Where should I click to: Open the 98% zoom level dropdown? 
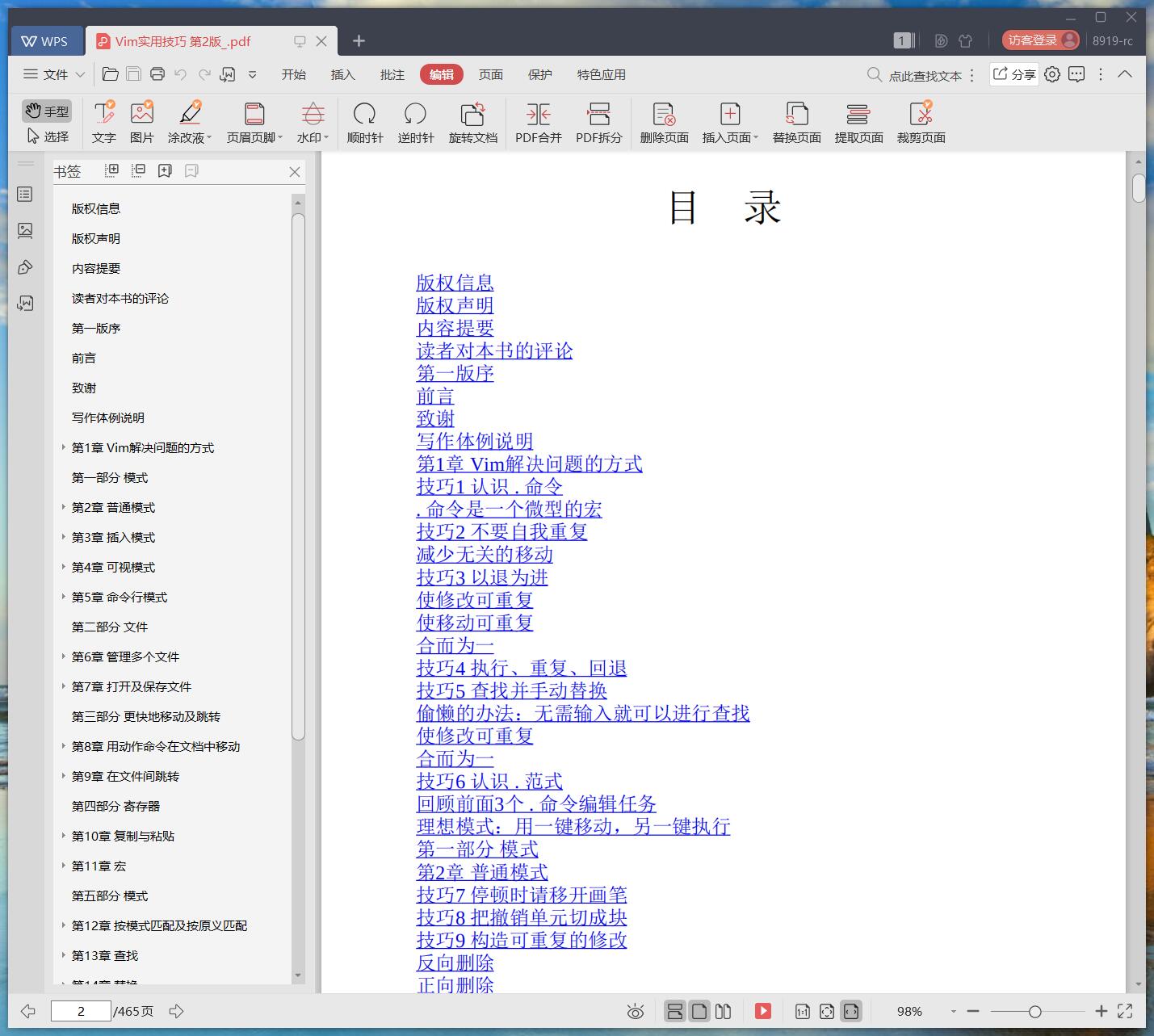[x=954, y=1011]
